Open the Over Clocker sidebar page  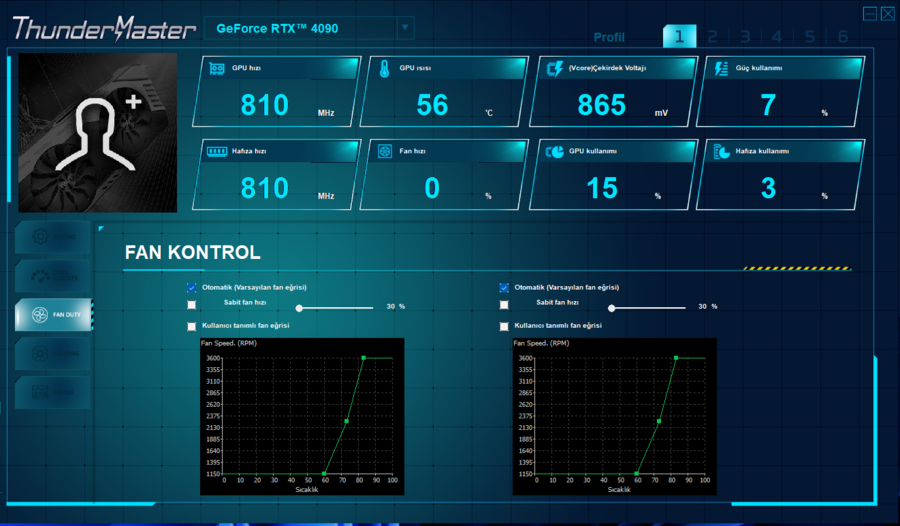coord(53,276)
